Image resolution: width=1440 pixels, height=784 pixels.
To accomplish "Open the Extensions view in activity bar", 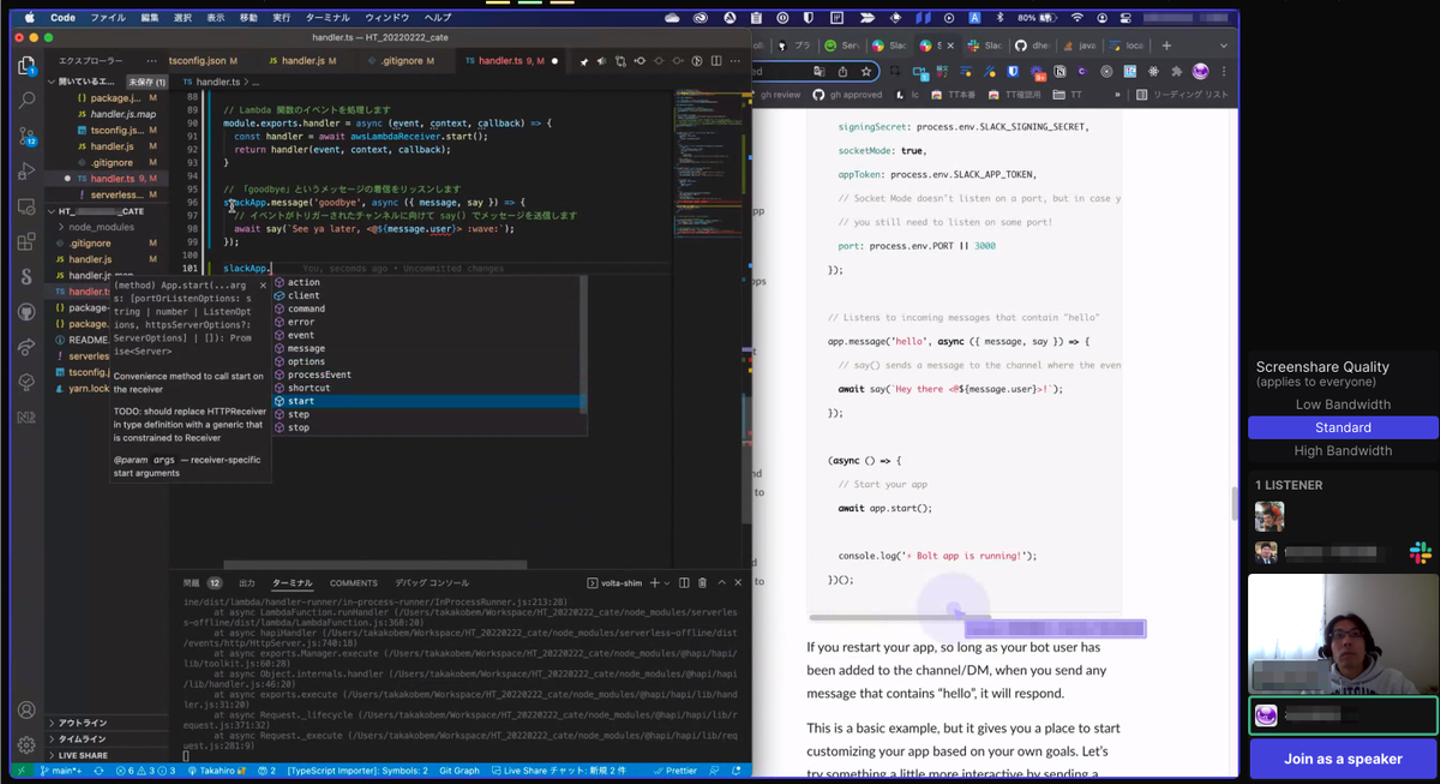I will coord(27,242).
